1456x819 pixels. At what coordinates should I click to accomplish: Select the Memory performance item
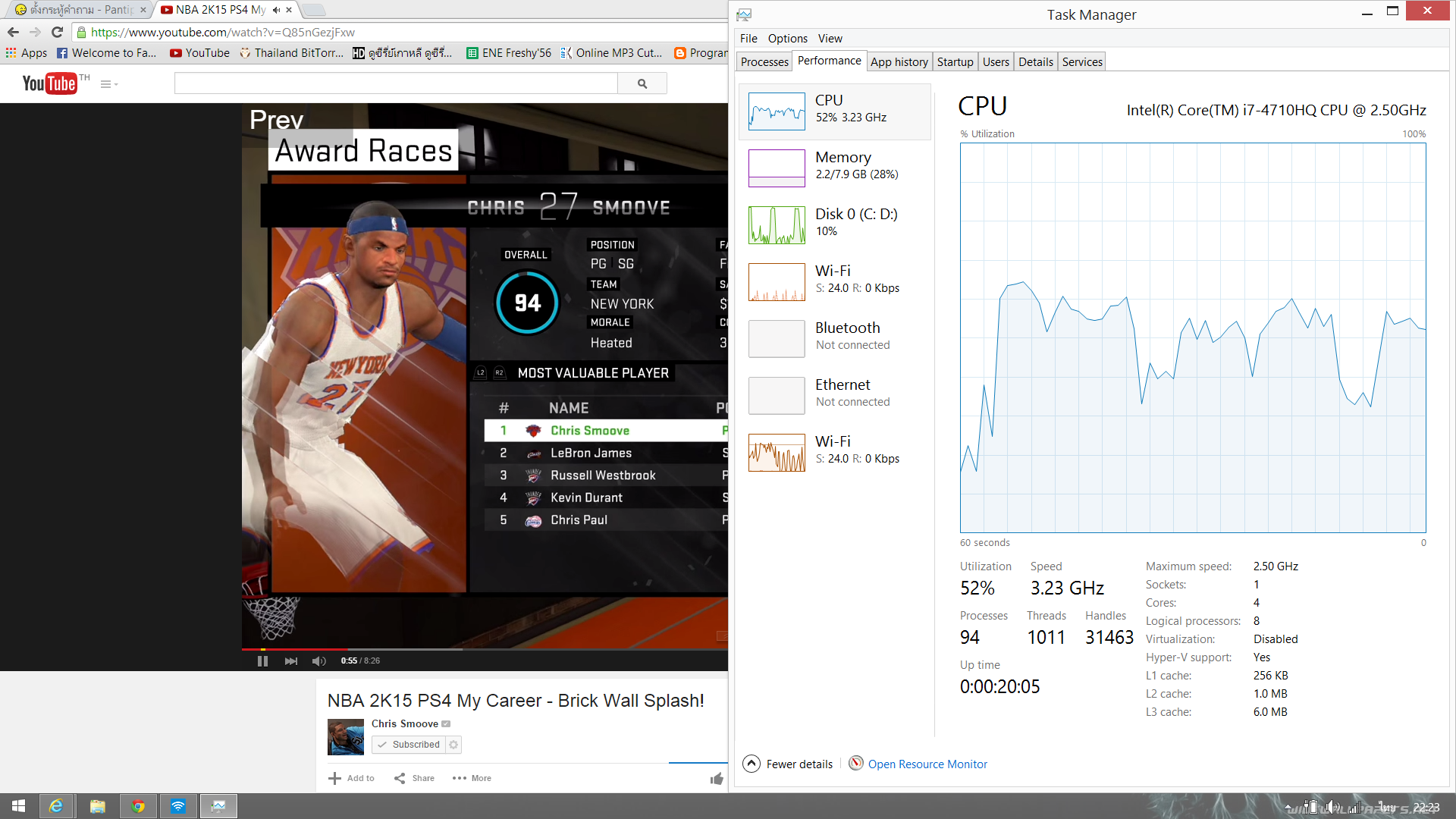(x=835, y=168)
